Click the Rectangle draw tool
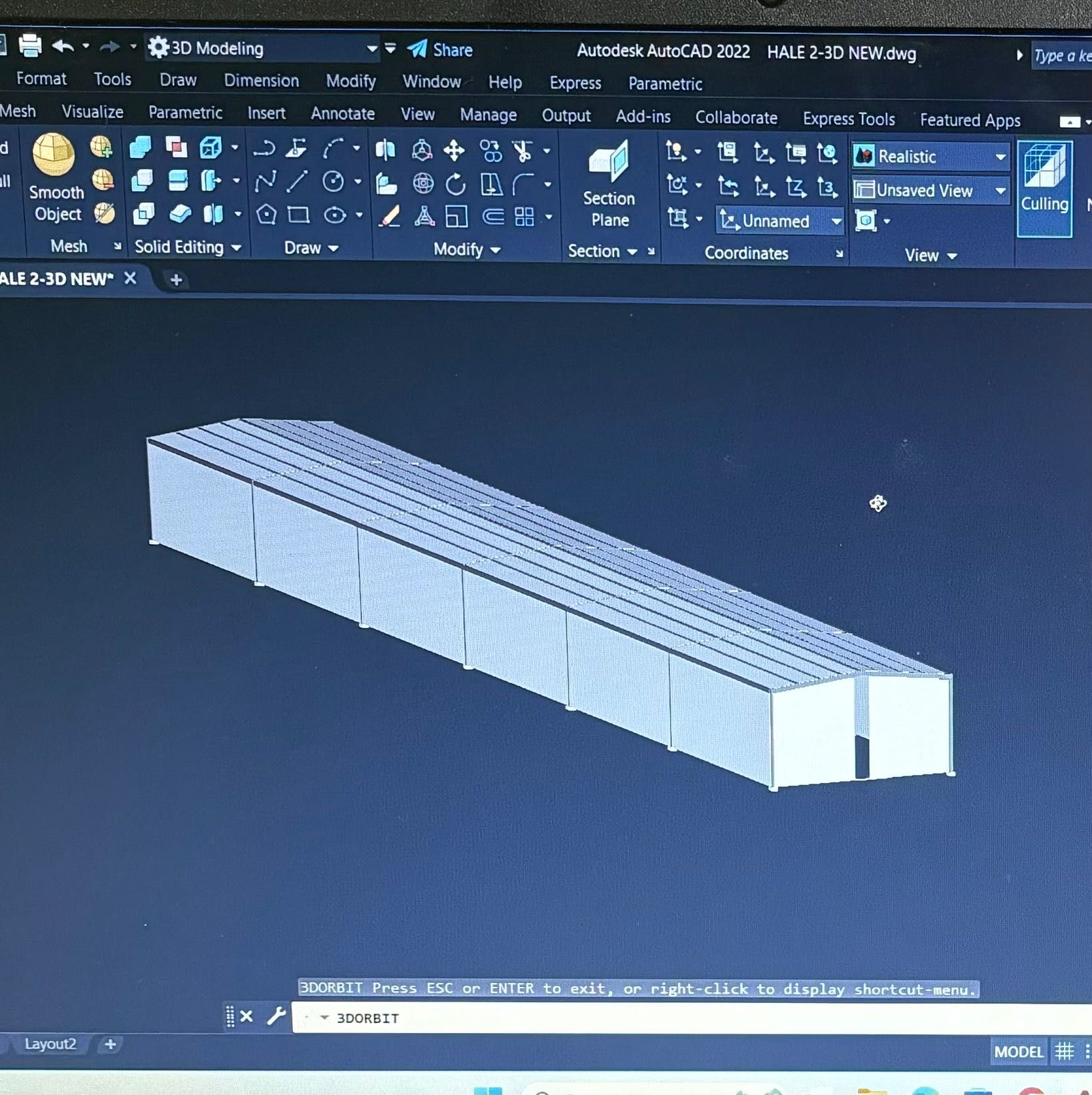Screen dimensions: 1092x1095 pyautogui.click(x=298, y=215)
